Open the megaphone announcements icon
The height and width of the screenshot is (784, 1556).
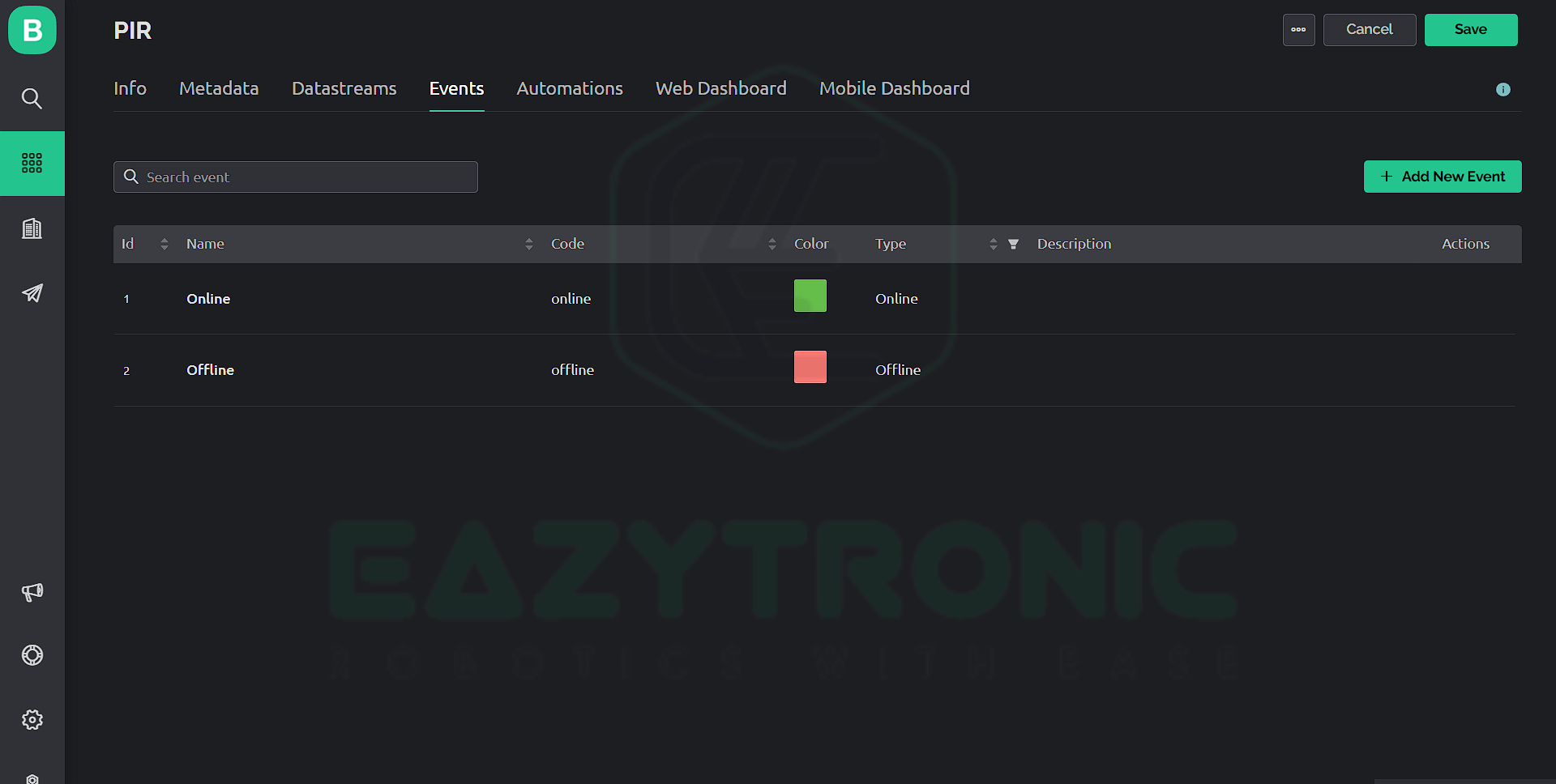click(x=32, y=592)
